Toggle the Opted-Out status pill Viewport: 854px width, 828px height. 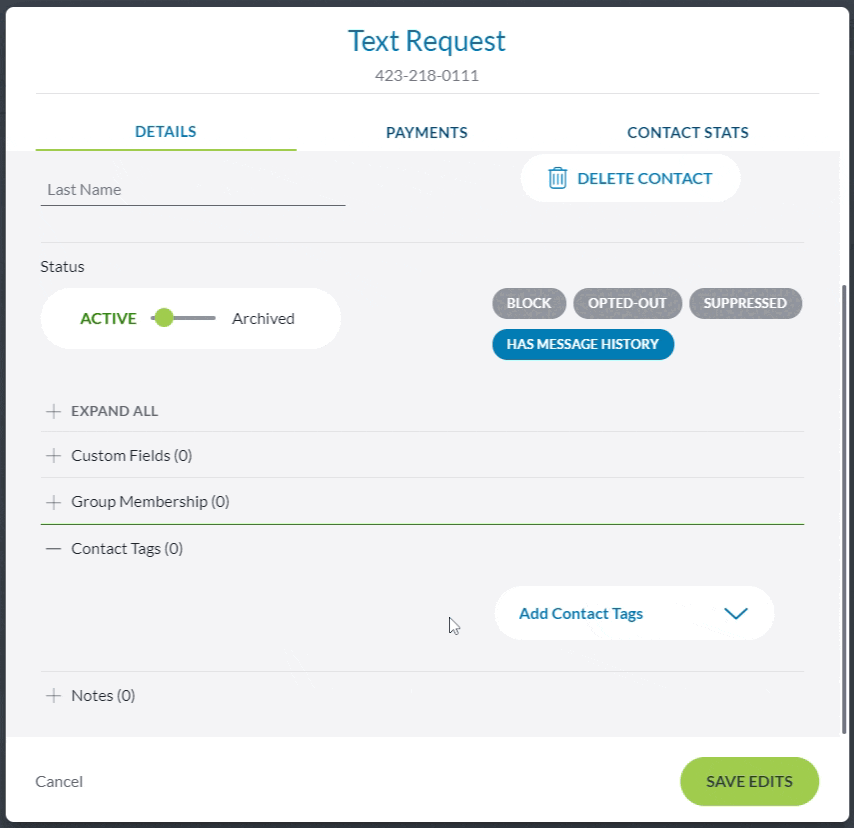[x=627, y=303]
